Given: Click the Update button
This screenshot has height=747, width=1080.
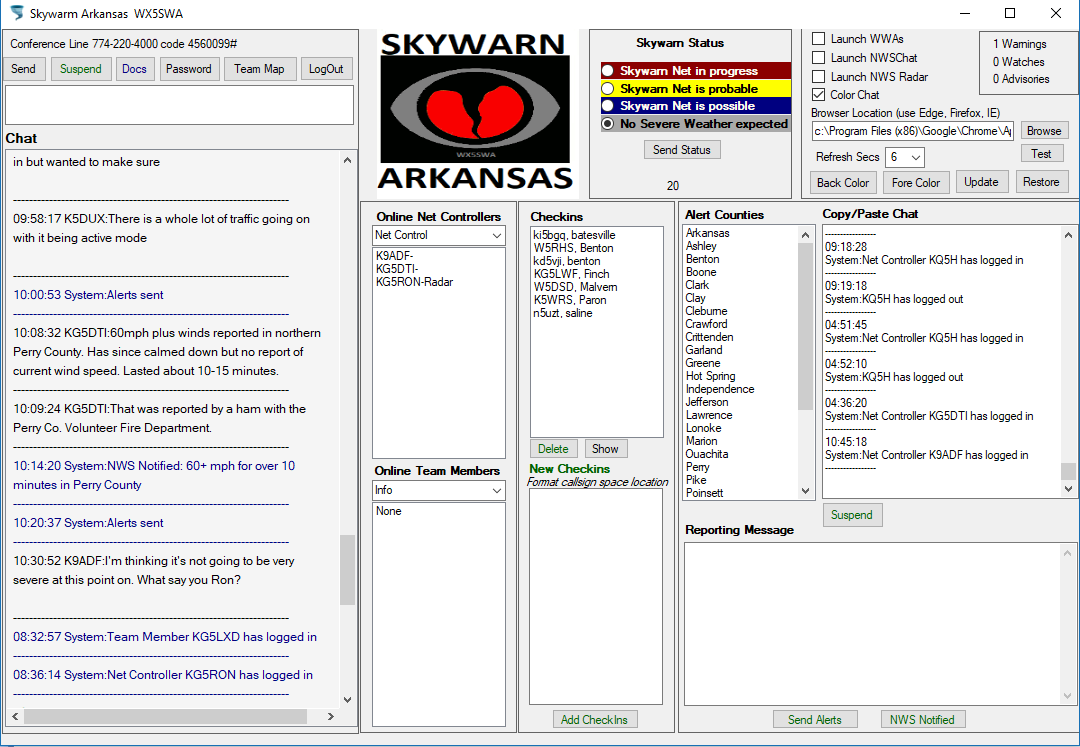Looking at the screenshot, I should pyautogui.click(x=982, y=182).
